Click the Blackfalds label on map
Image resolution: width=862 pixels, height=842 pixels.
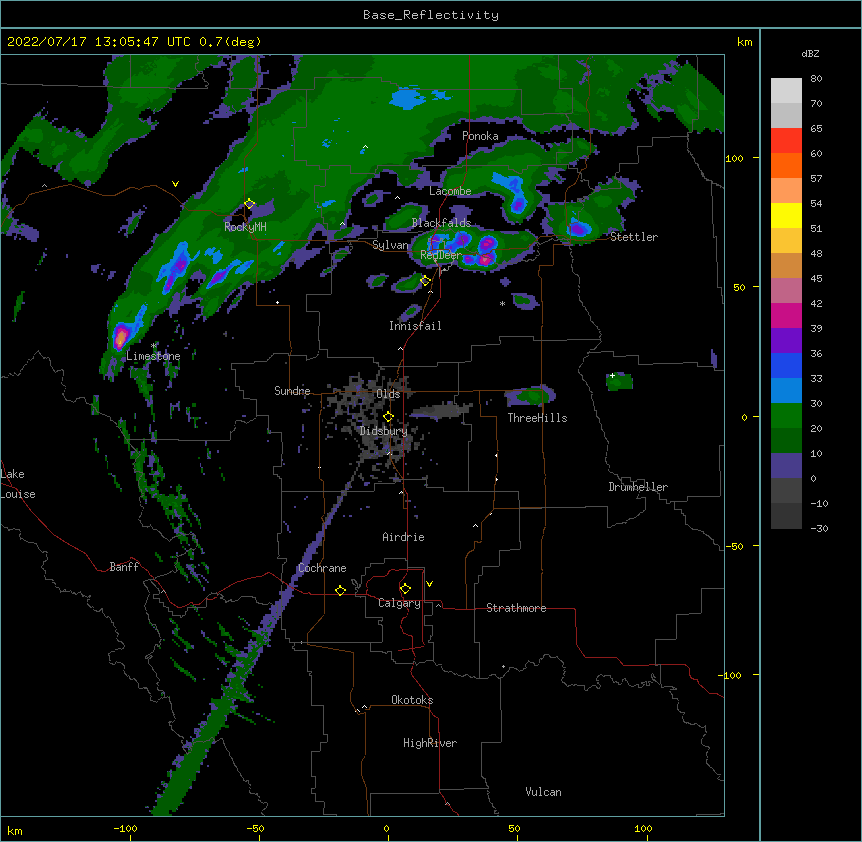coord(441,223)
